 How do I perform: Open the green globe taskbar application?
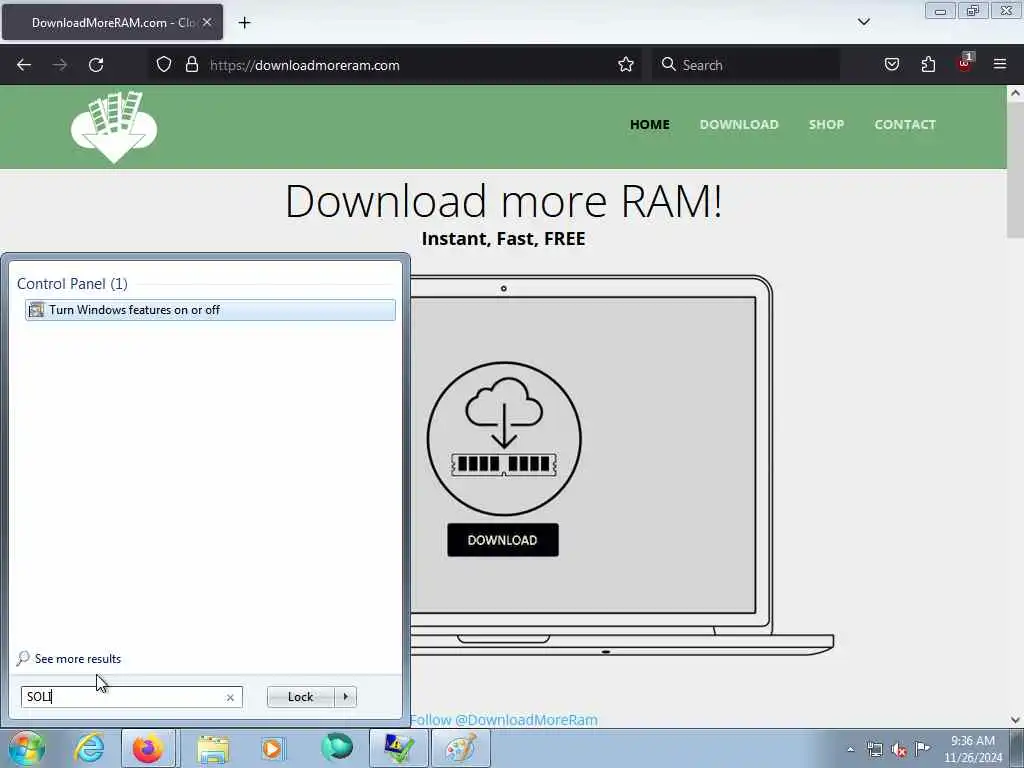337,747
